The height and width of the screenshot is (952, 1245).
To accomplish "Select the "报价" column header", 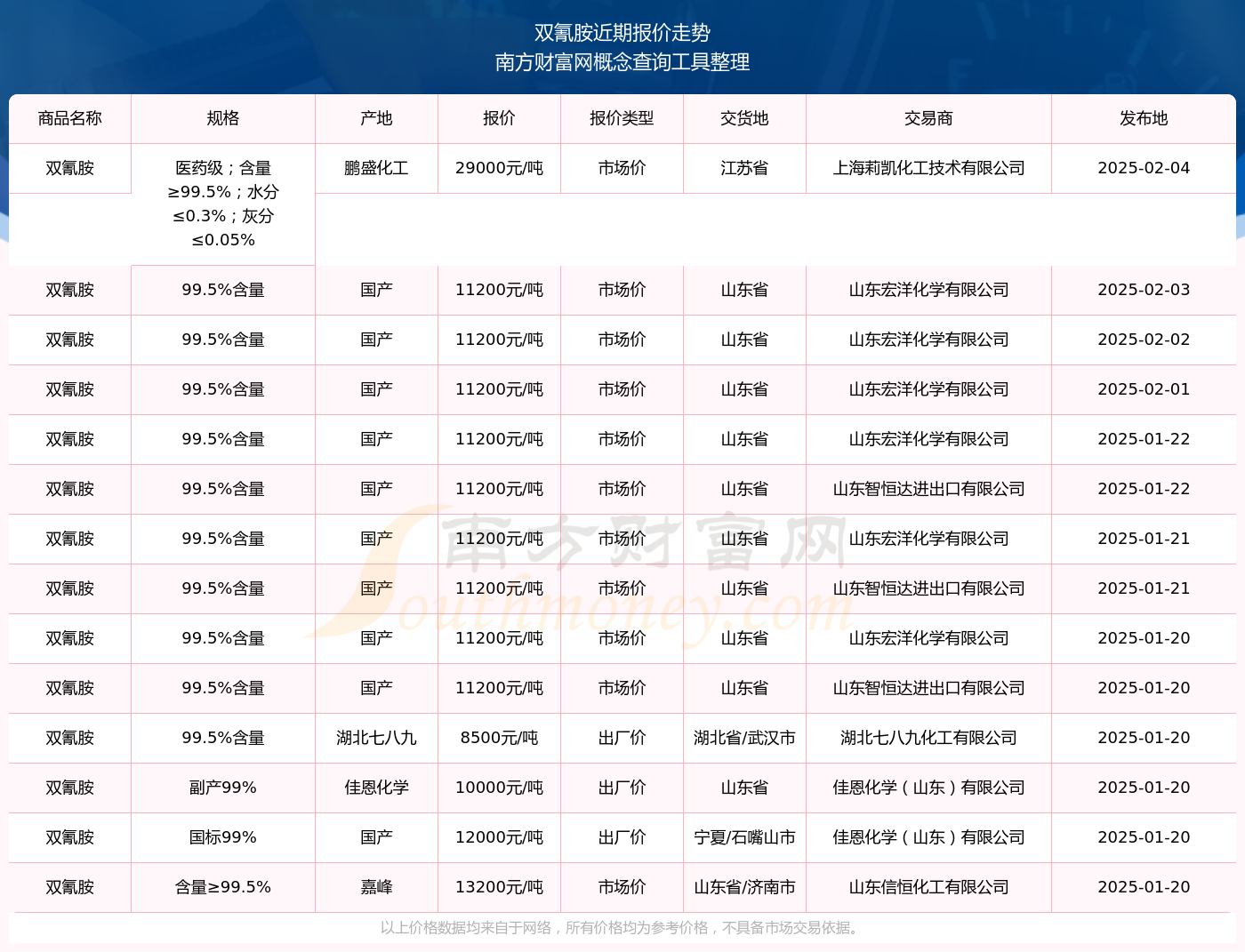I will [x=499, y=118].
